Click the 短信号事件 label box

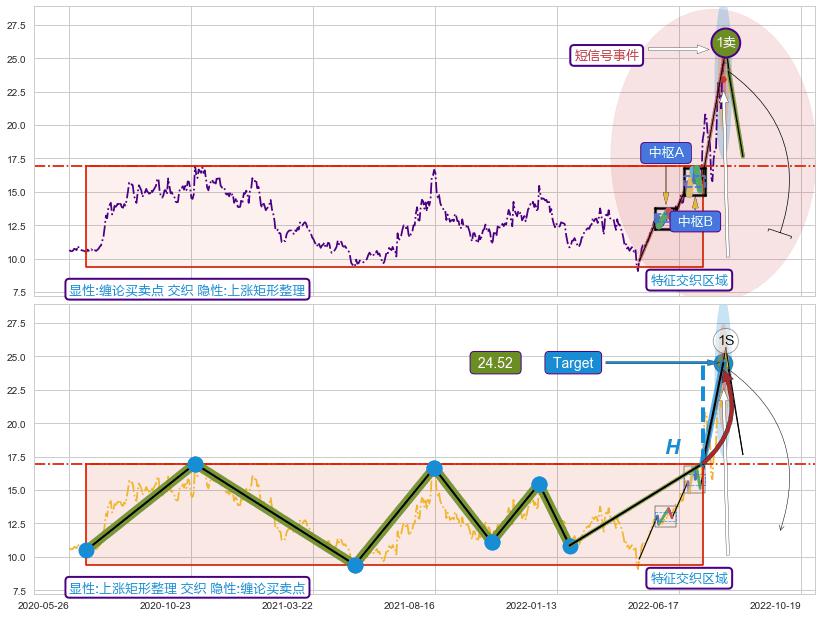pos(606,56)
